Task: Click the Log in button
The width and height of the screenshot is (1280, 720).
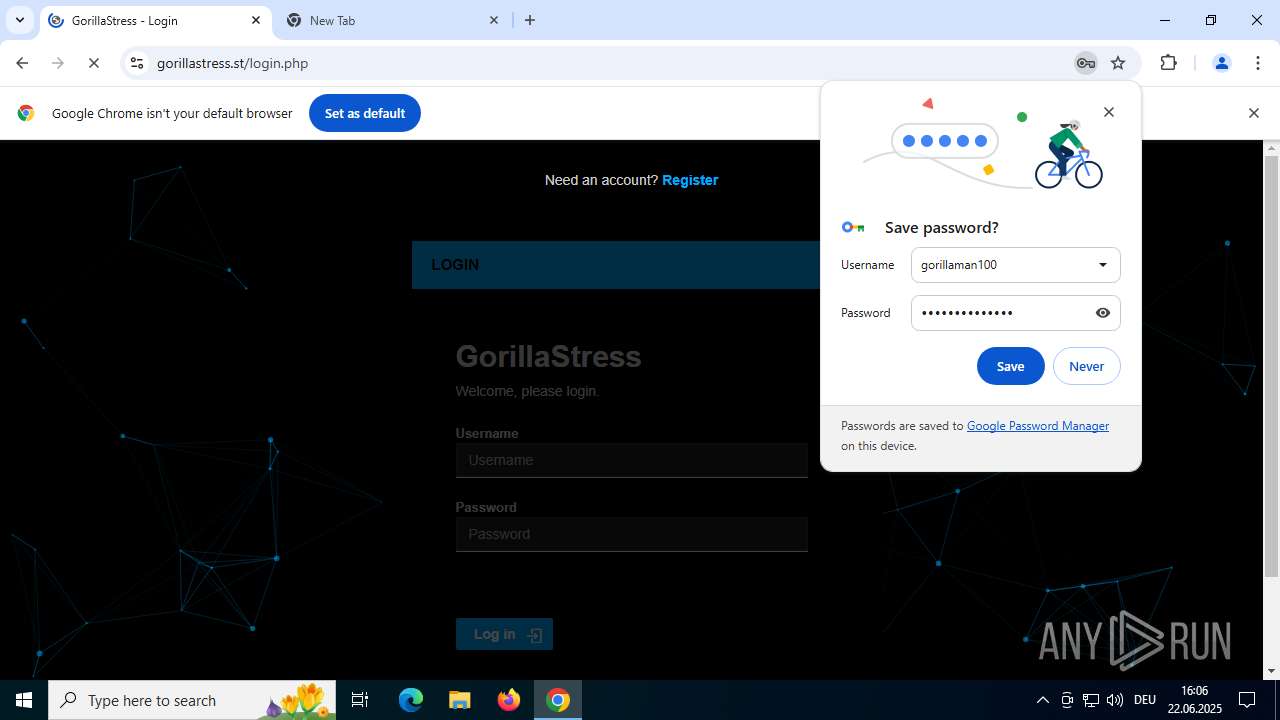Action: (x=504, y=634)
